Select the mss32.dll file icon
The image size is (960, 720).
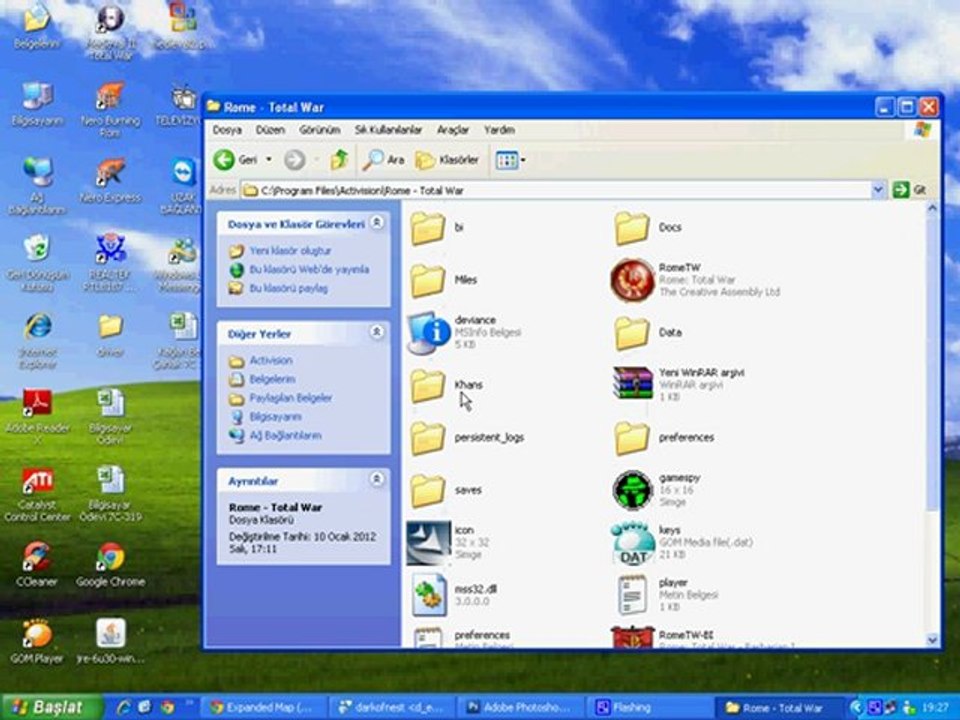tap(429, 594)
